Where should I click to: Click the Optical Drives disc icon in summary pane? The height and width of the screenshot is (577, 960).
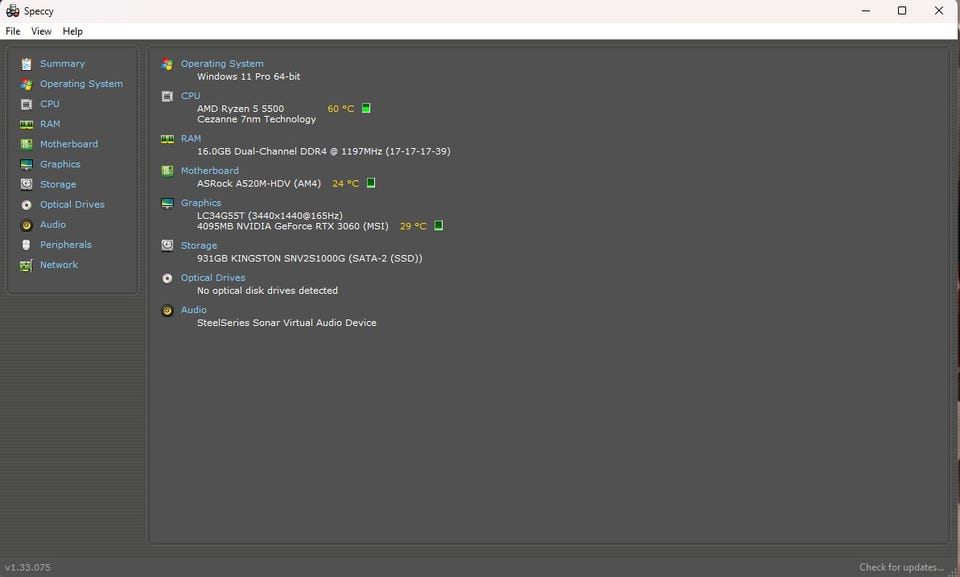(167, 278)
